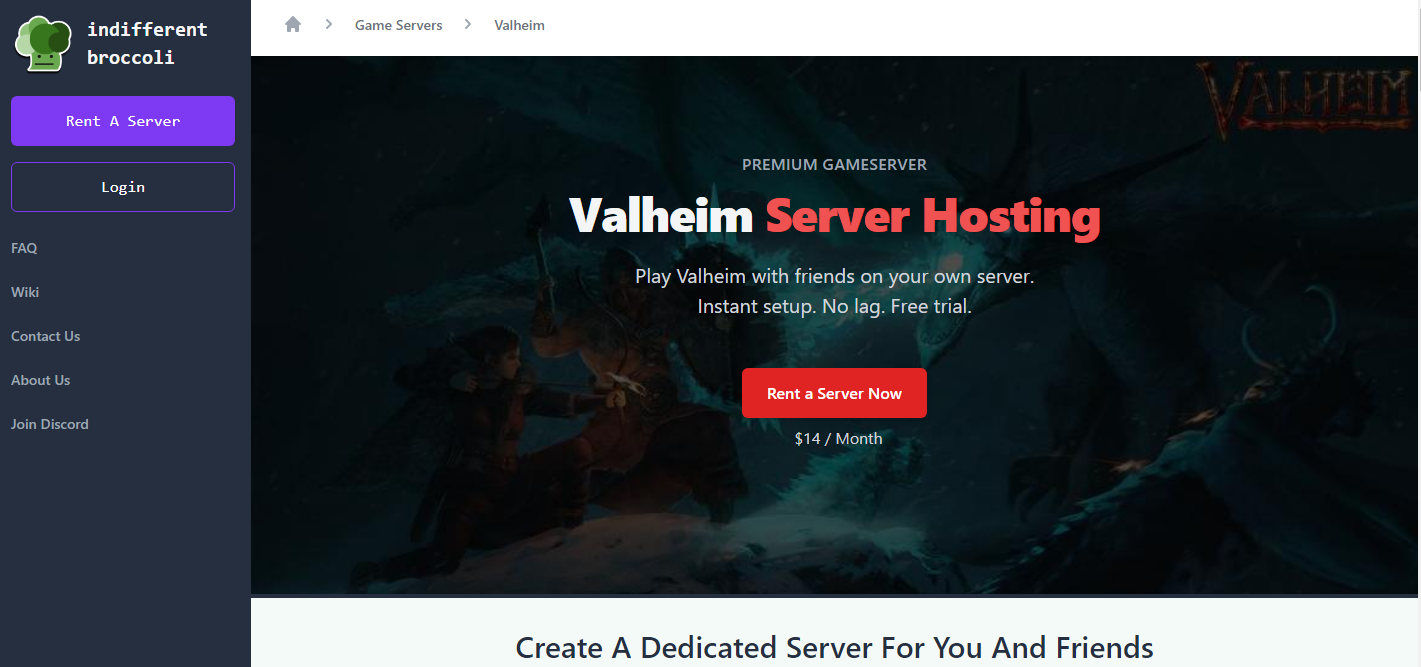Go to the Game Servers breadcrumb
Image resolution: width=1421 pixels, height=667 pixels.
coord(398,25)
